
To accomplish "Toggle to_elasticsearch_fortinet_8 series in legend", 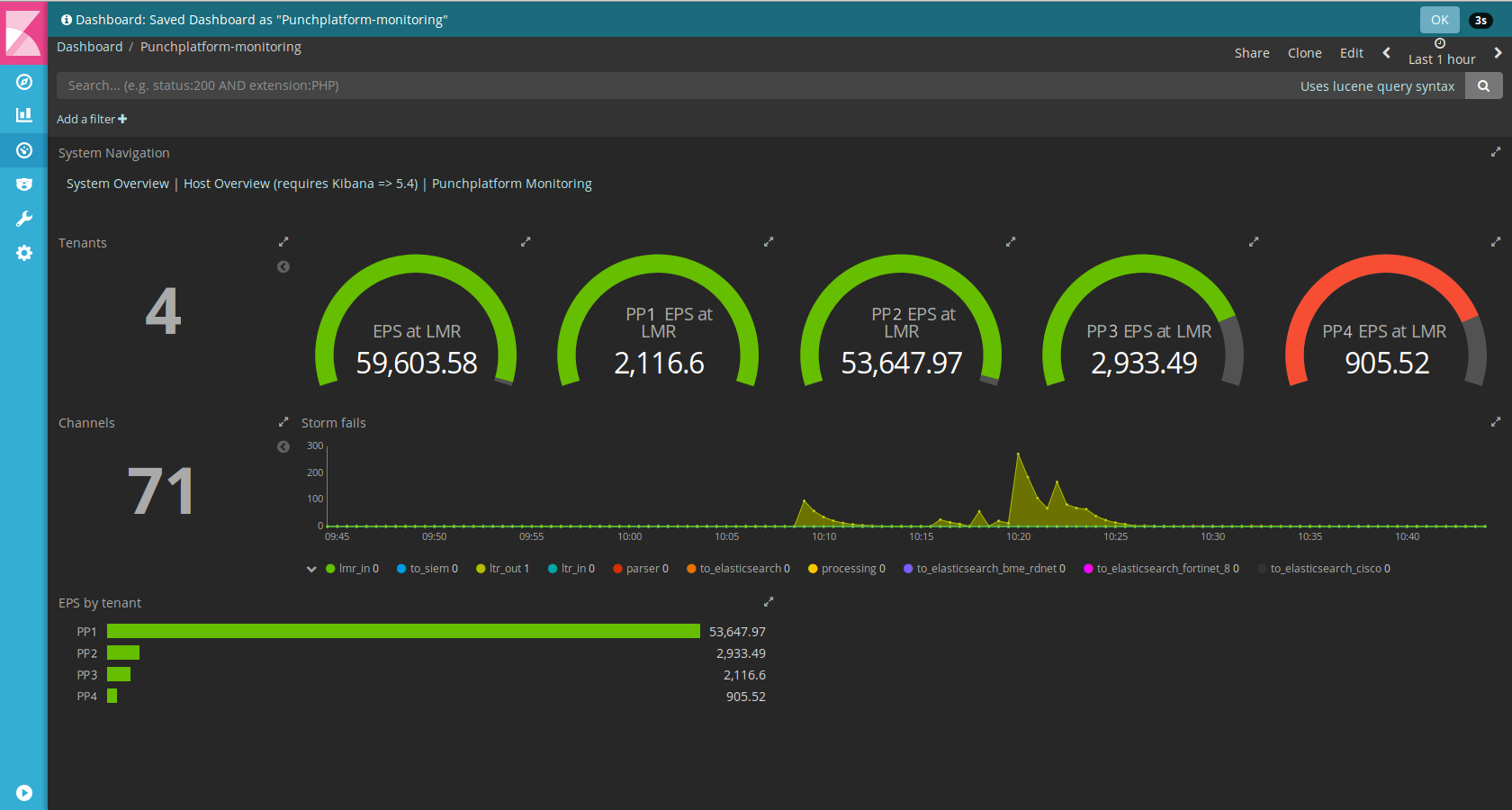I will pos(1162,569).
